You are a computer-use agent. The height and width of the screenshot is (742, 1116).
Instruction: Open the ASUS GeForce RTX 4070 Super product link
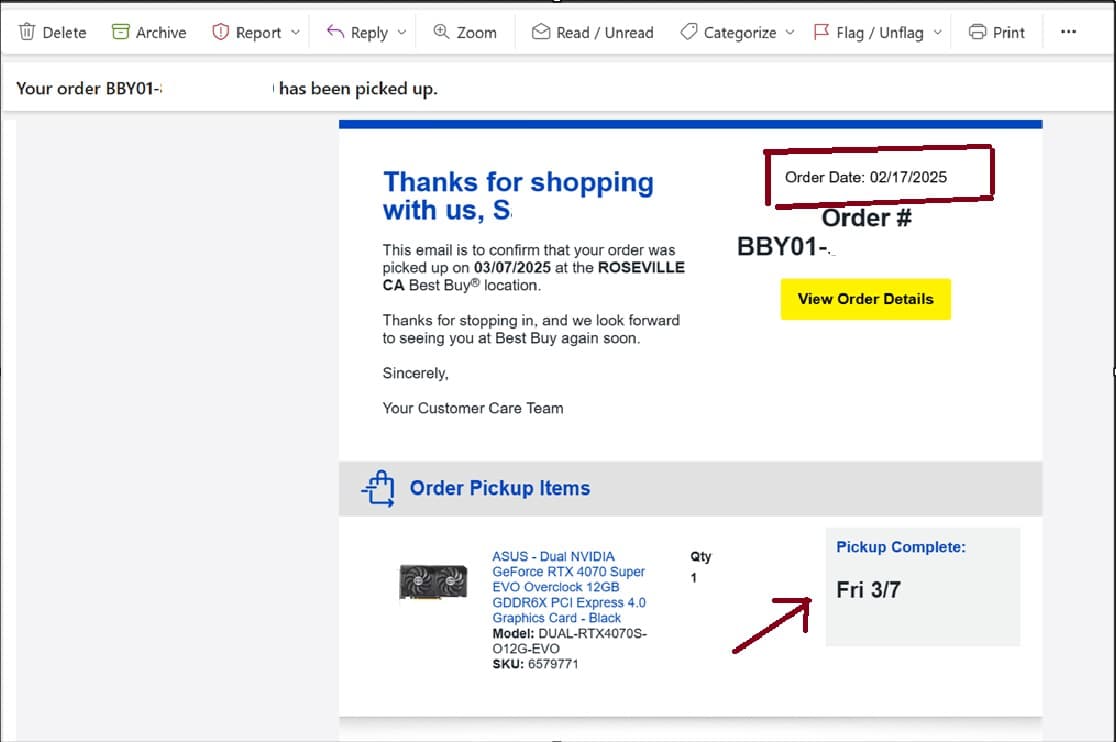click(568, 587)
